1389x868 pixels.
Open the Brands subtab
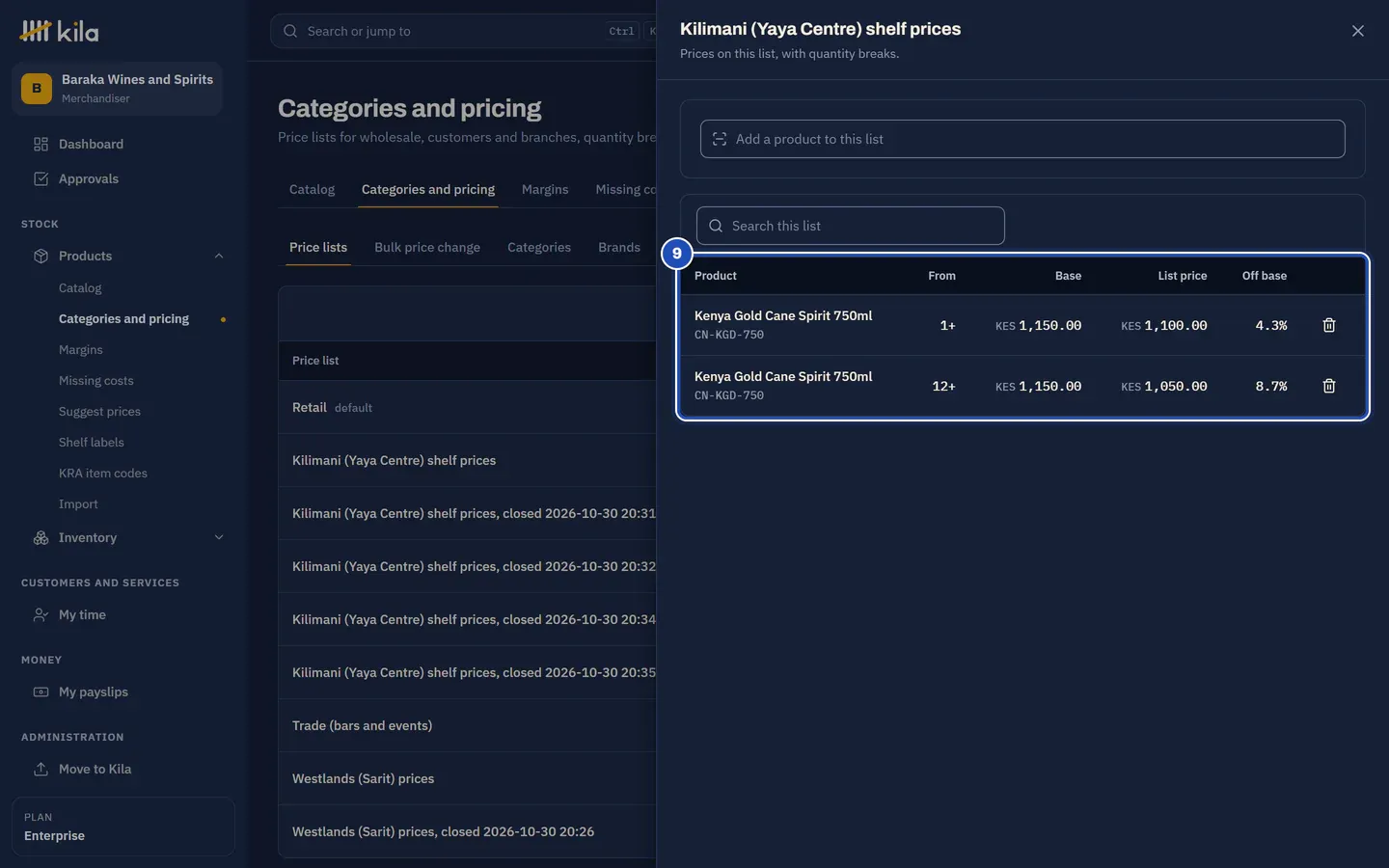tap(619, 247)
